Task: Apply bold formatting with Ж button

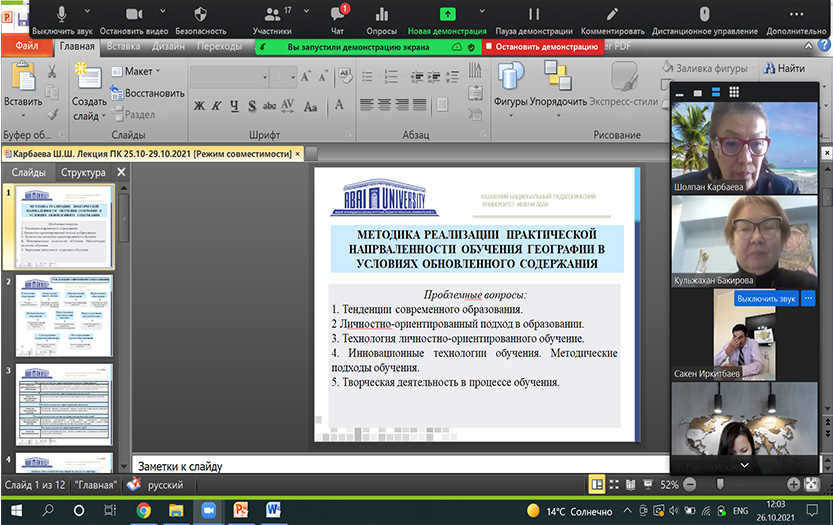Action: click(199, 105)
